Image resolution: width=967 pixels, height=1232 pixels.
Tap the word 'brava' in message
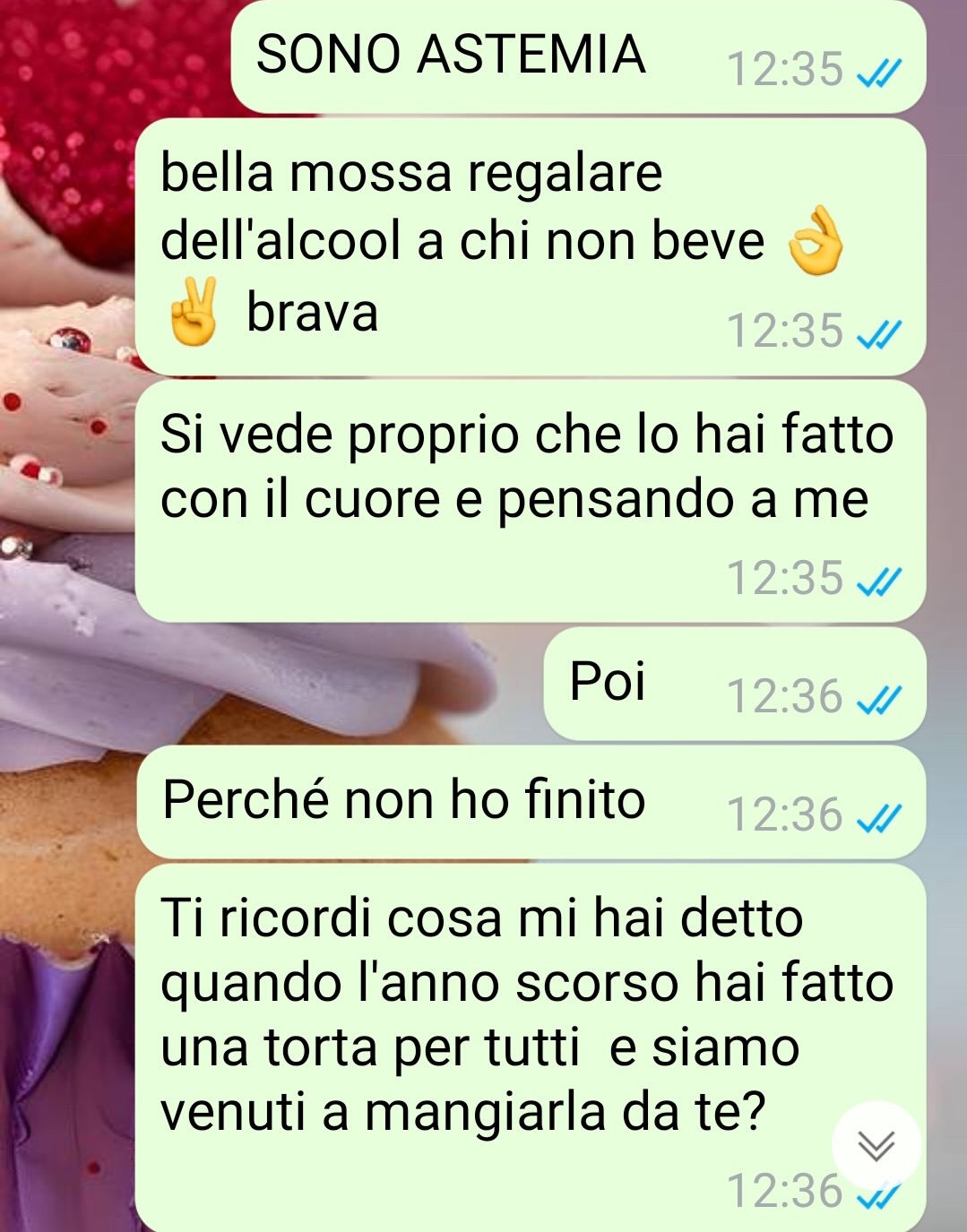[312, 313]
